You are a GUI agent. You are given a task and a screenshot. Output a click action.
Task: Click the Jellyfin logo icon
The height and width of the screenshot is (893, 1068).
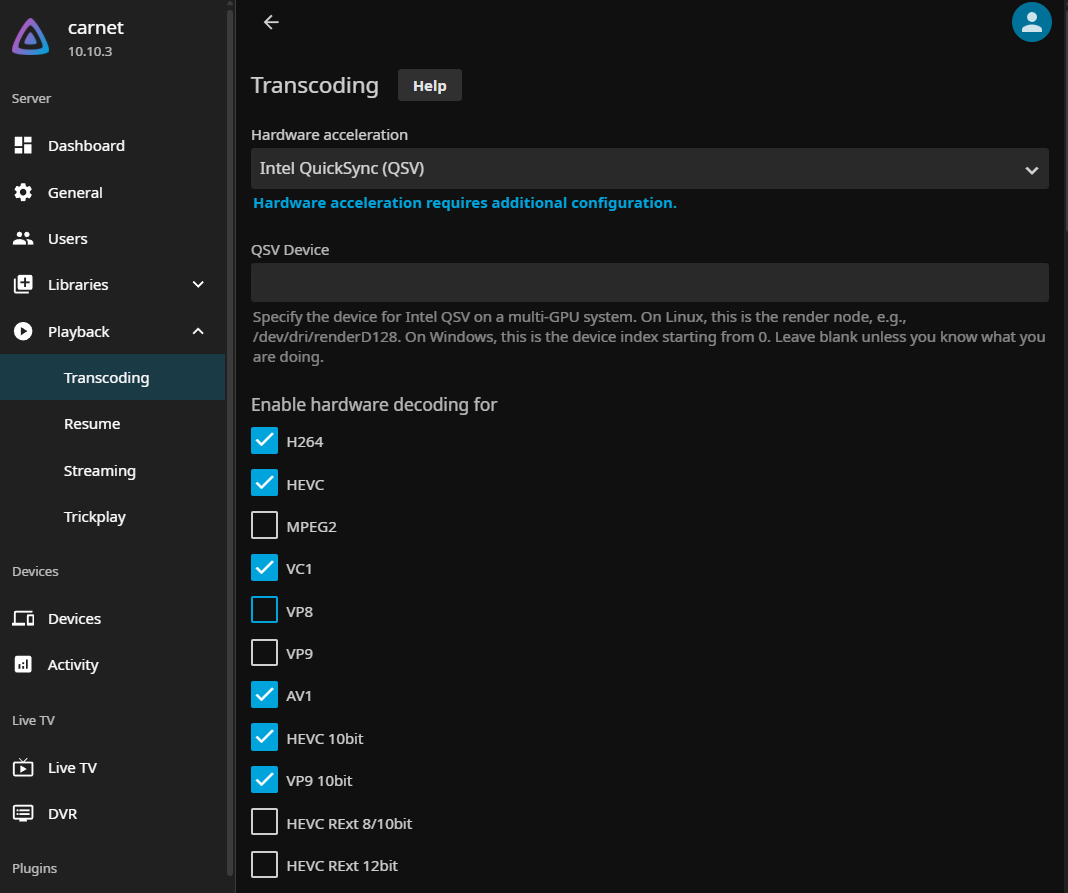click(31, 37)
